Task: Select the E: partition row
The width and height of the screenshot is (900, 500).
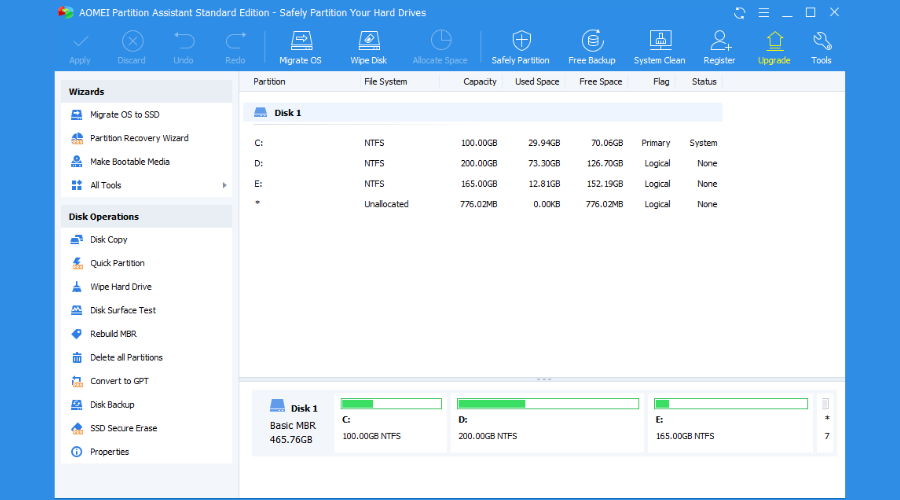Action: click(x=483, y=184)
